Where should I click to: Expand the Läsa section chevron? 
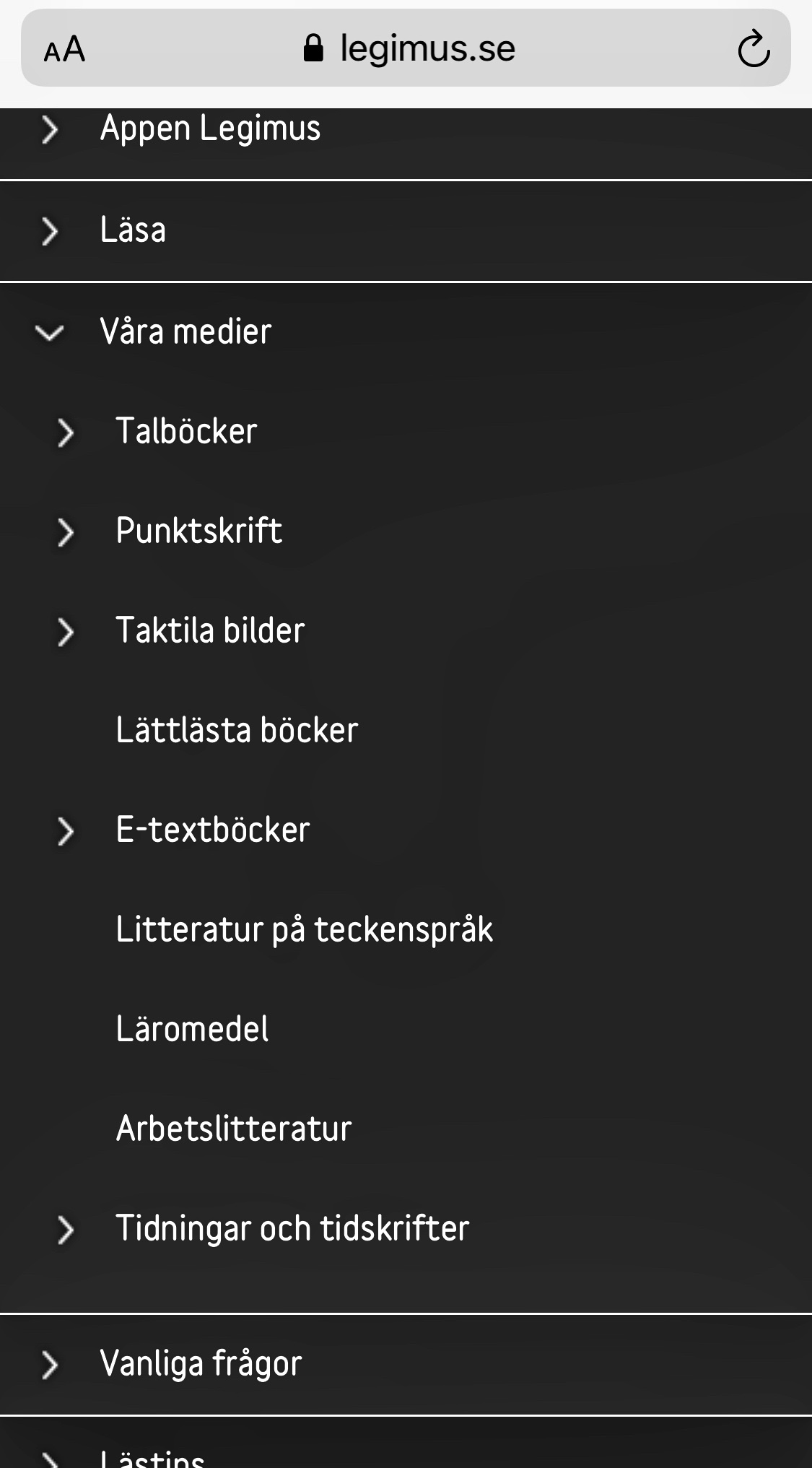coord(49,231)
